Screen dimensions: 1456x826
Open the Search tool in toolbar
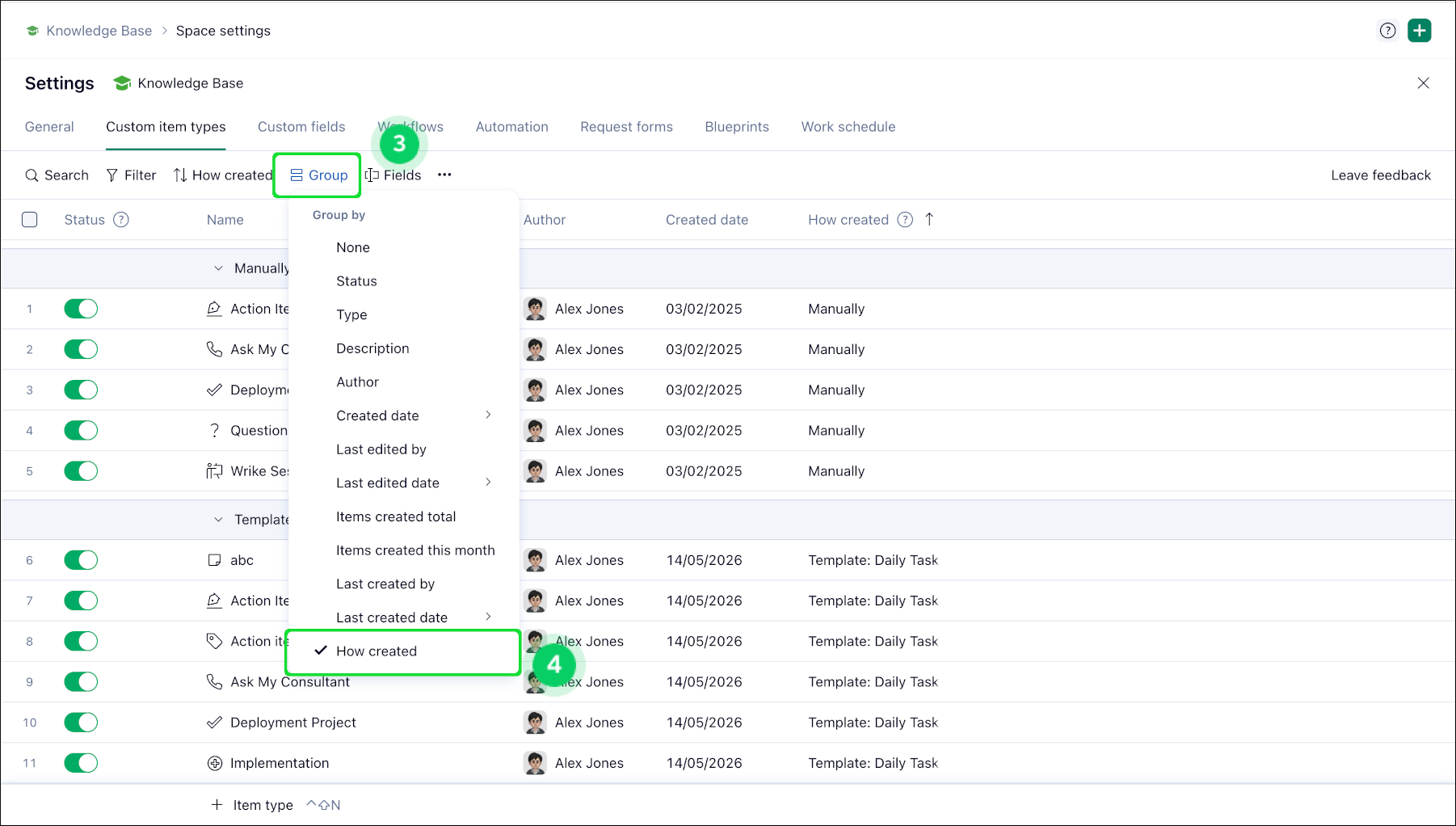[x=57, y=175]
